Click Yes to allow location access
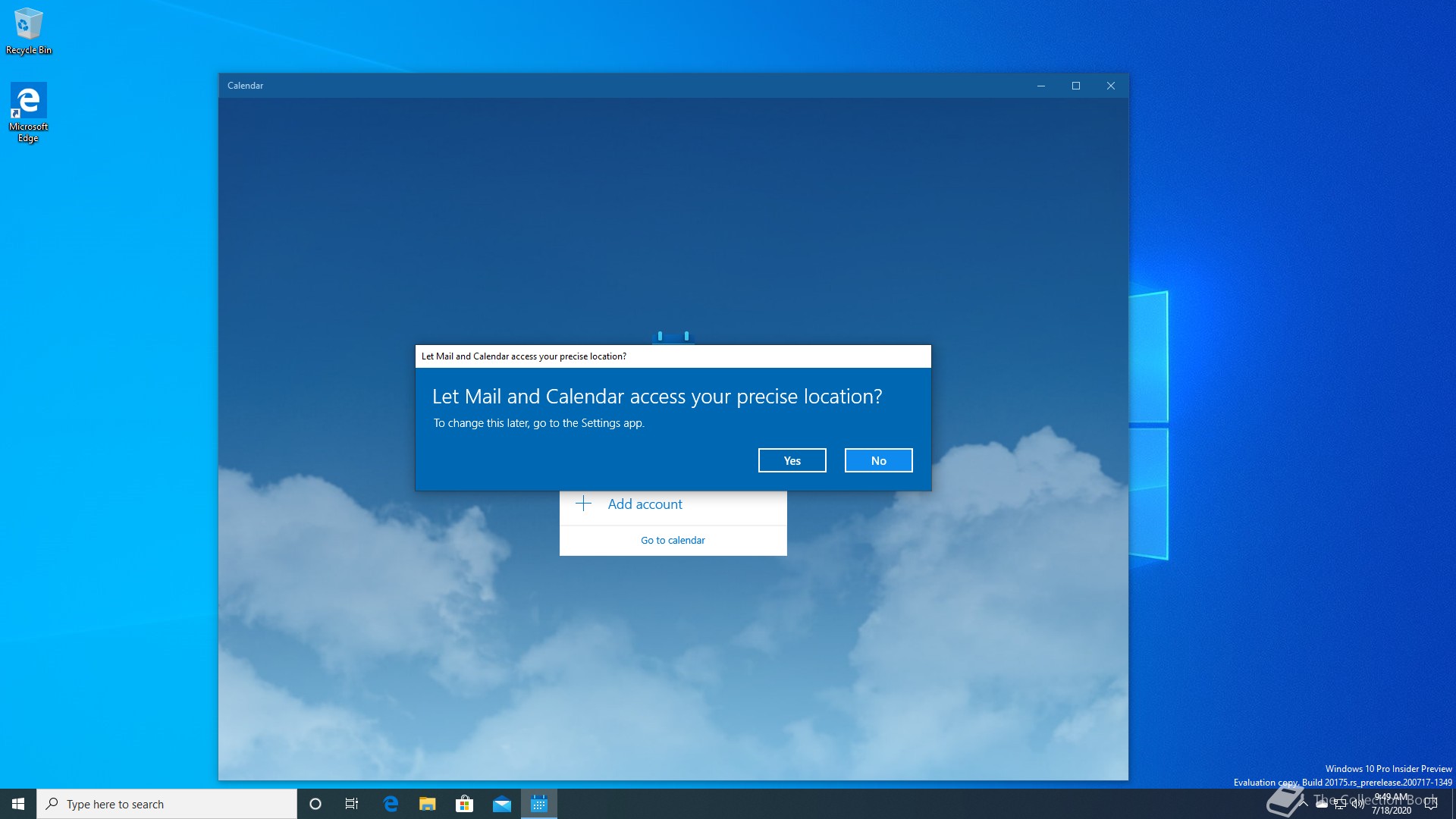 792,460
